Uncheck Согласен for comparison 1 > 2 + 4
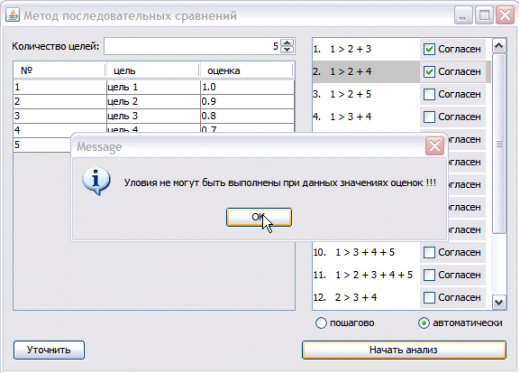Viewport: 519px width, 373px height. point(429,72)
